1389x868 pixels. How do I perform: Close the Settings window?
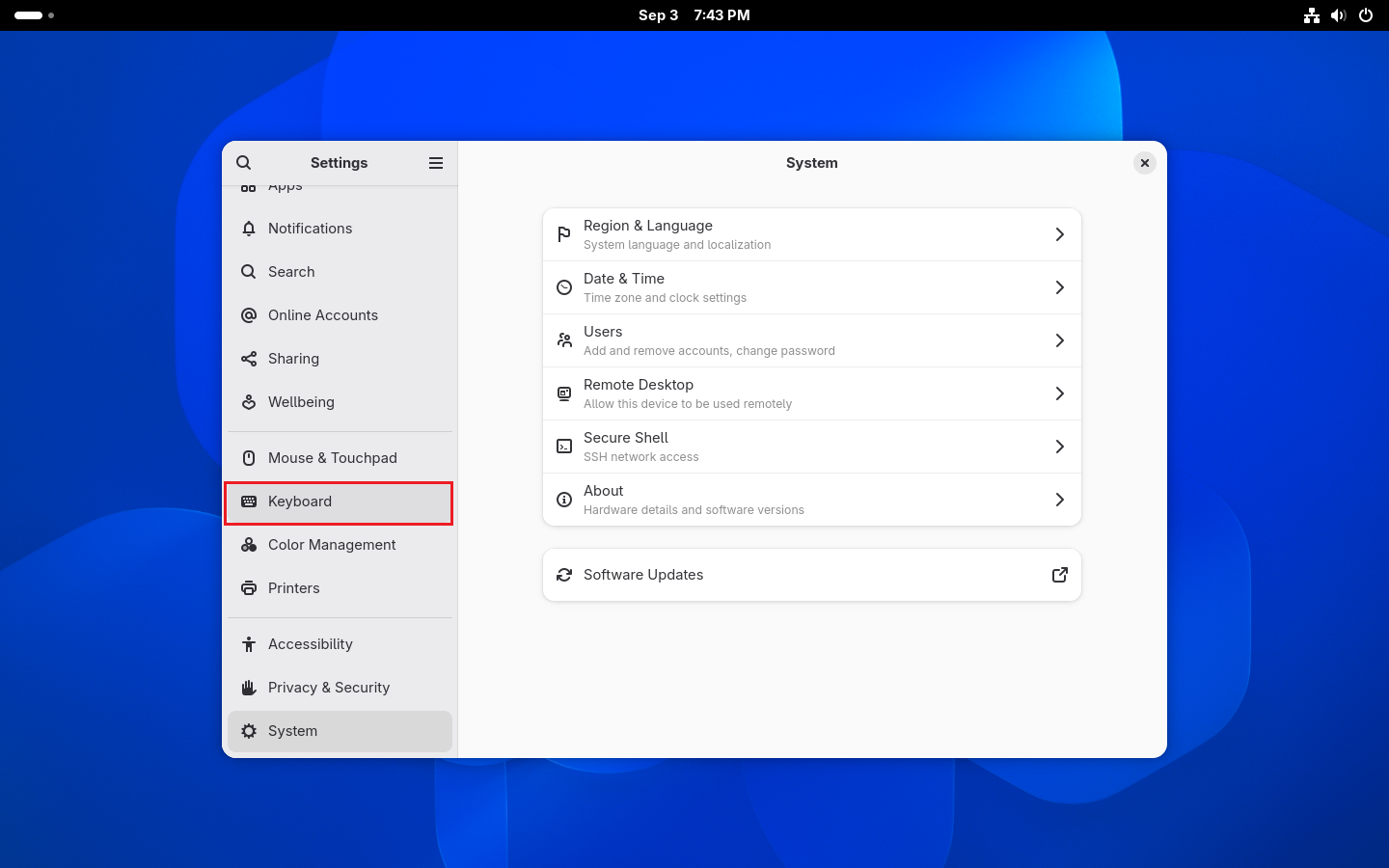(x=1145, y=163)
